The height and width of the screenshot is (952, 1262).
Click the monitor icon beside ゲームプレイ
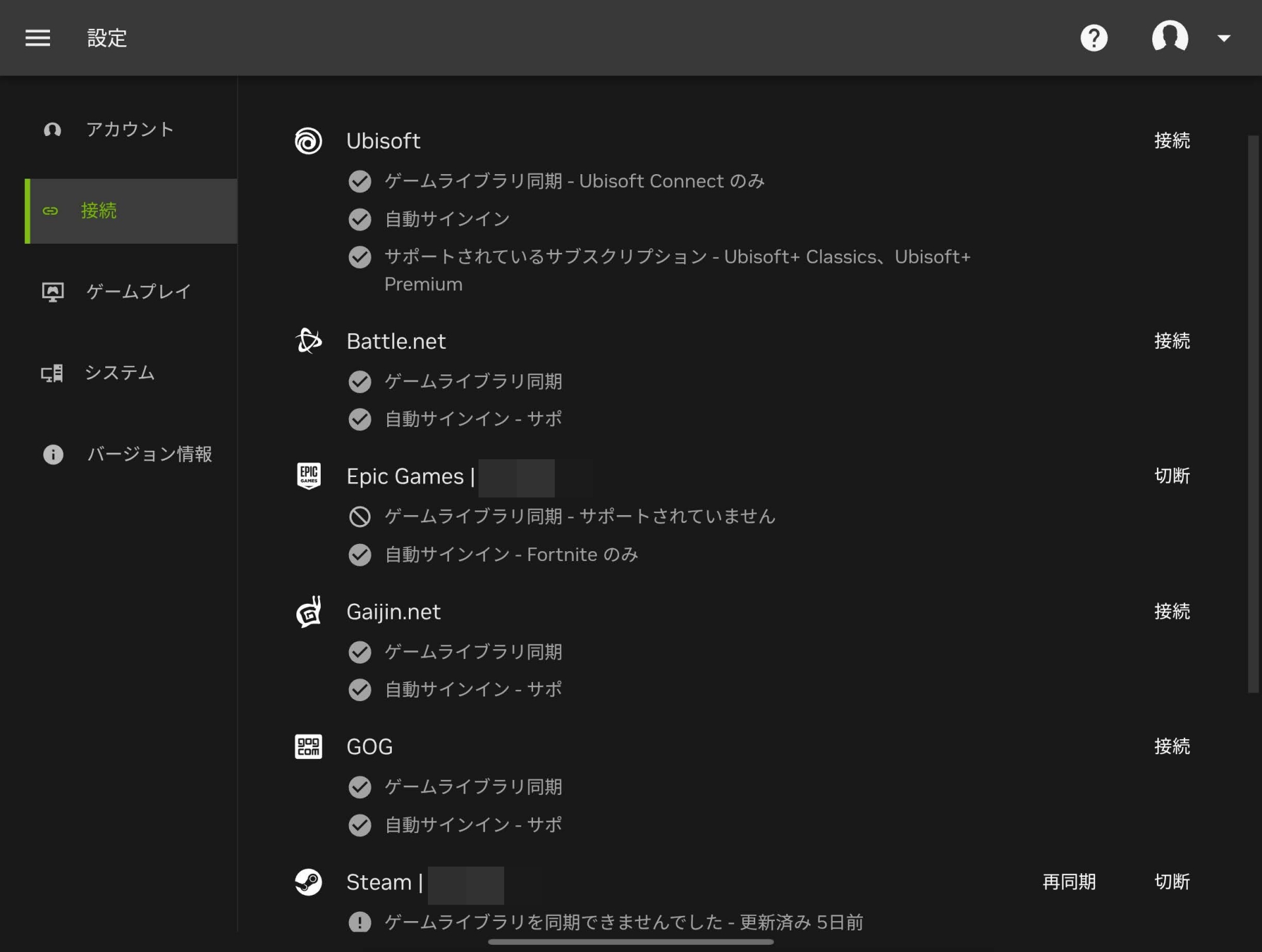coord(53,292)
